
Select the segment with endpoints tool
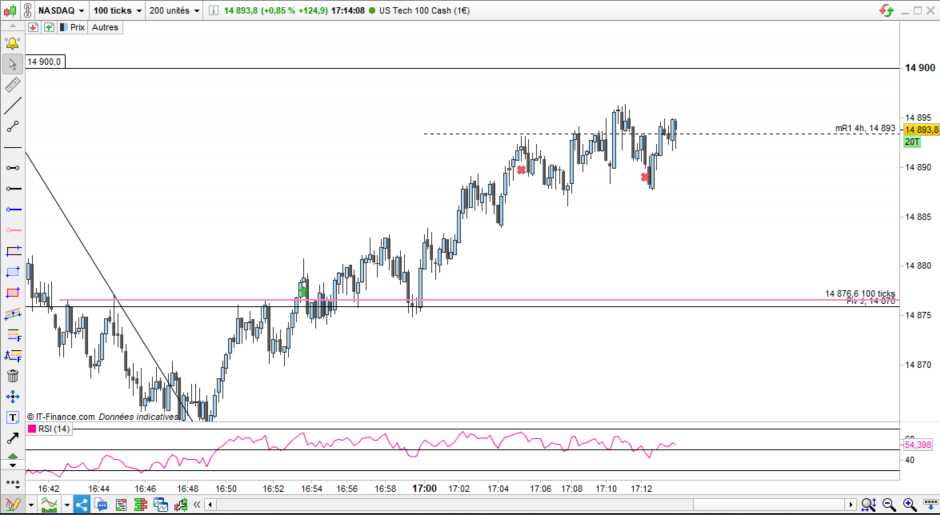12,127
